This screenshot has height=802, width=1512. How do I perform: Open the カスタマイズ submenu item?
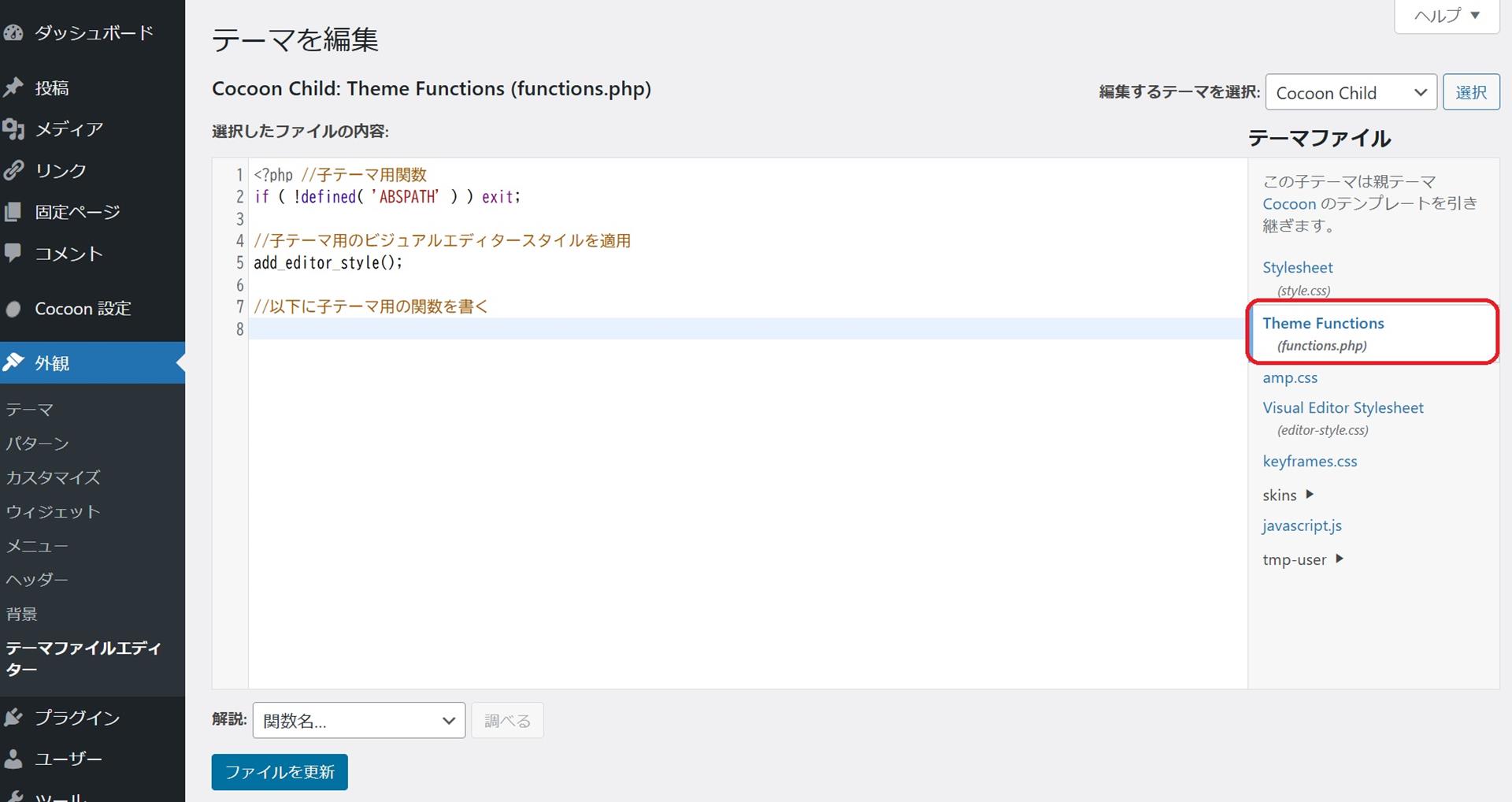click(53, 477)
